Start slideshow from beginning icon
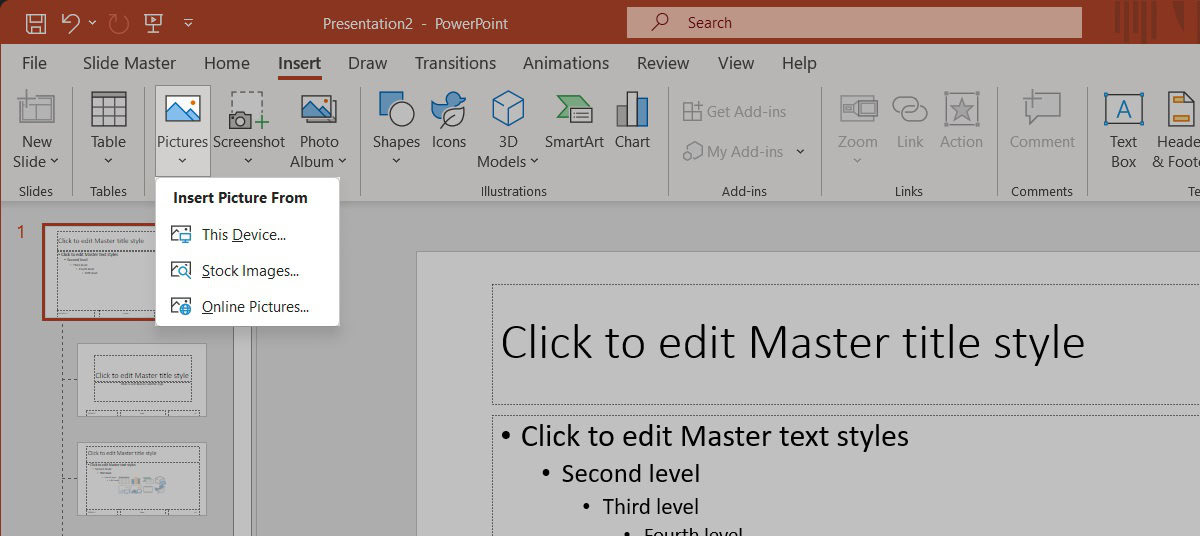1200x536 pixels. click(x=153, y=23)
